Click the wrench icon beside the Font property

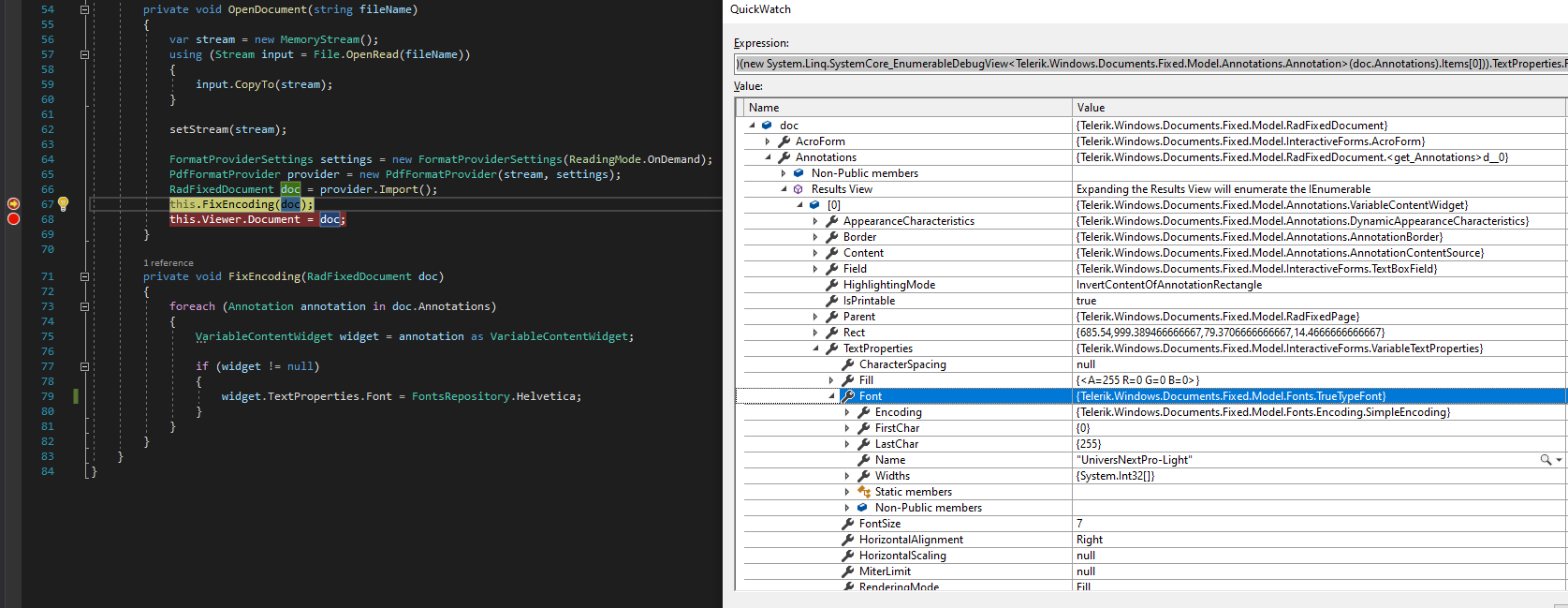click(x=848, y=396)
